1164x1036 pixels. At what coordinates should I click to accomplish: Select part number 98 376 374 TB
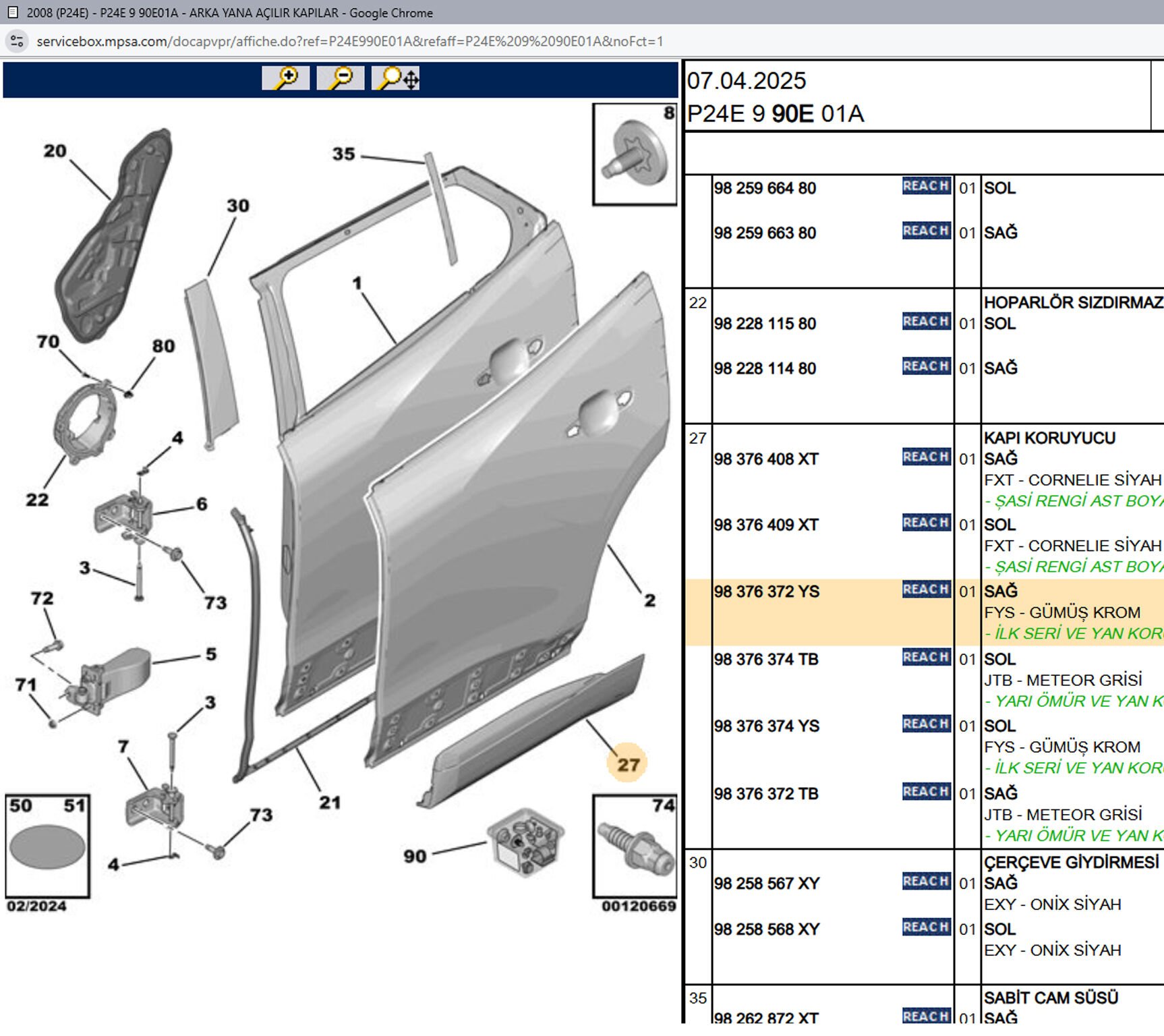click(x=766, y=659)
